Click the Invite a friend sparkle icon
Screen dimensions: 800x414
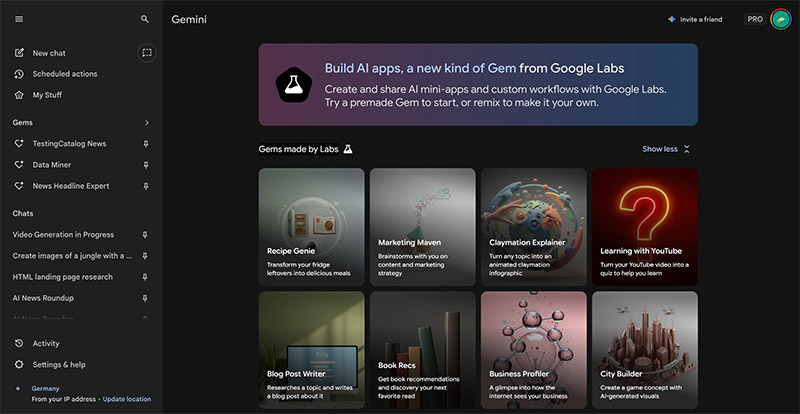pyautogui.click(x=671, y=19)
